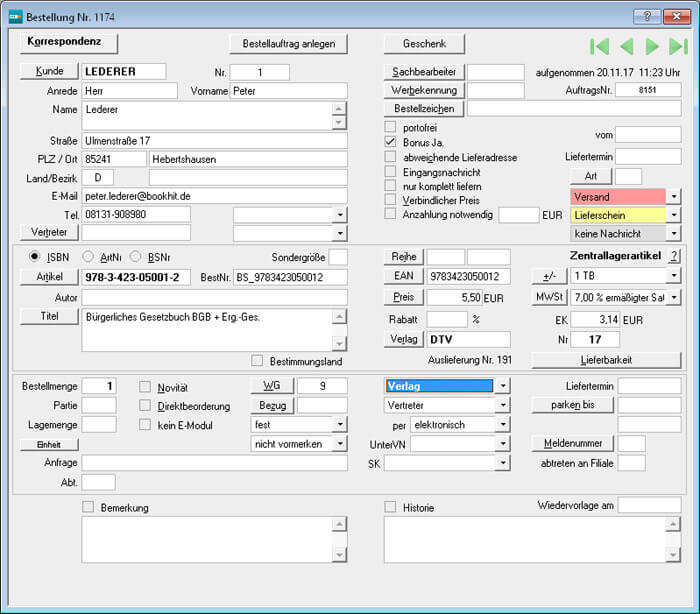Tick the Novität checkbox
Image resolution: width=700 pixels, height=614 pixels.
coord(146,387)
